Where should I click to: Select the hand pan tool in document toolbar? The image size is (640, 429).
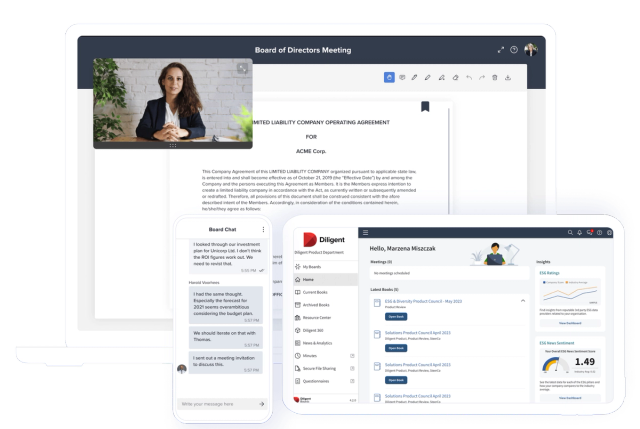pos(389,77)
